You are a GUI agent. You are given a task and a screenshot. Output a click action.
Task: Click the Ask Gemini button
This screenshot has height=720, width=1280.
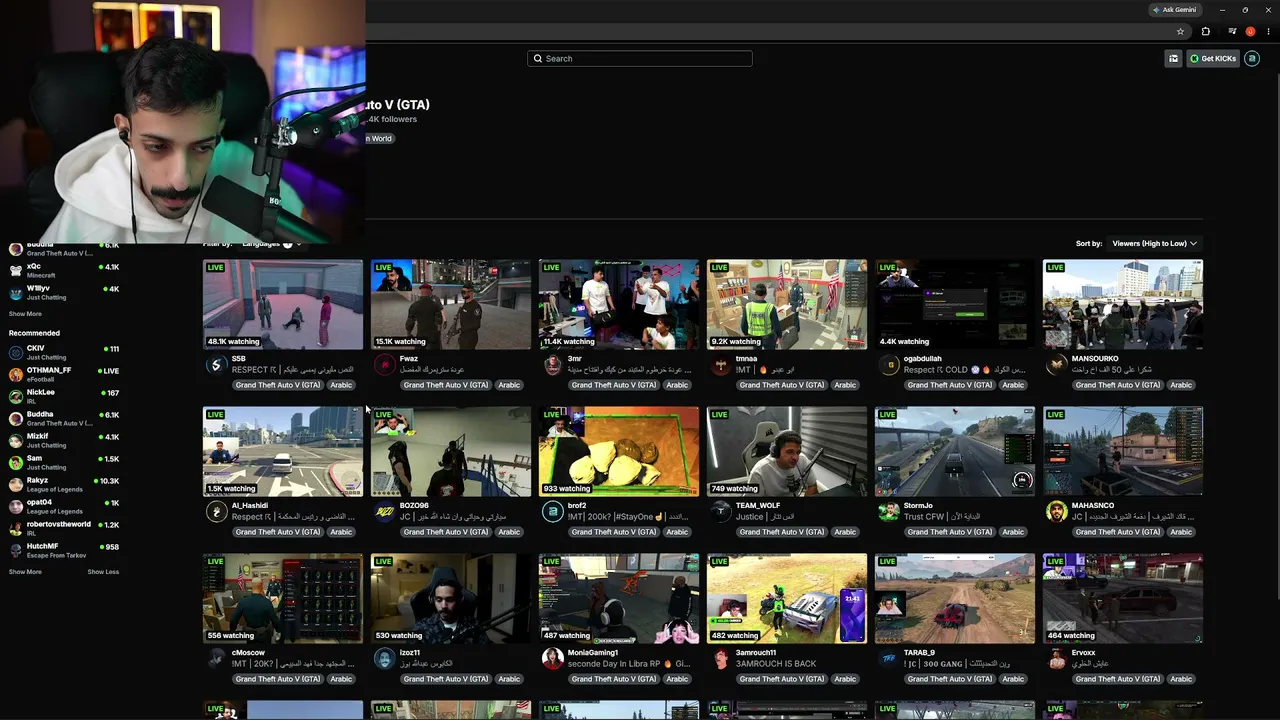tap(1175, 10)
